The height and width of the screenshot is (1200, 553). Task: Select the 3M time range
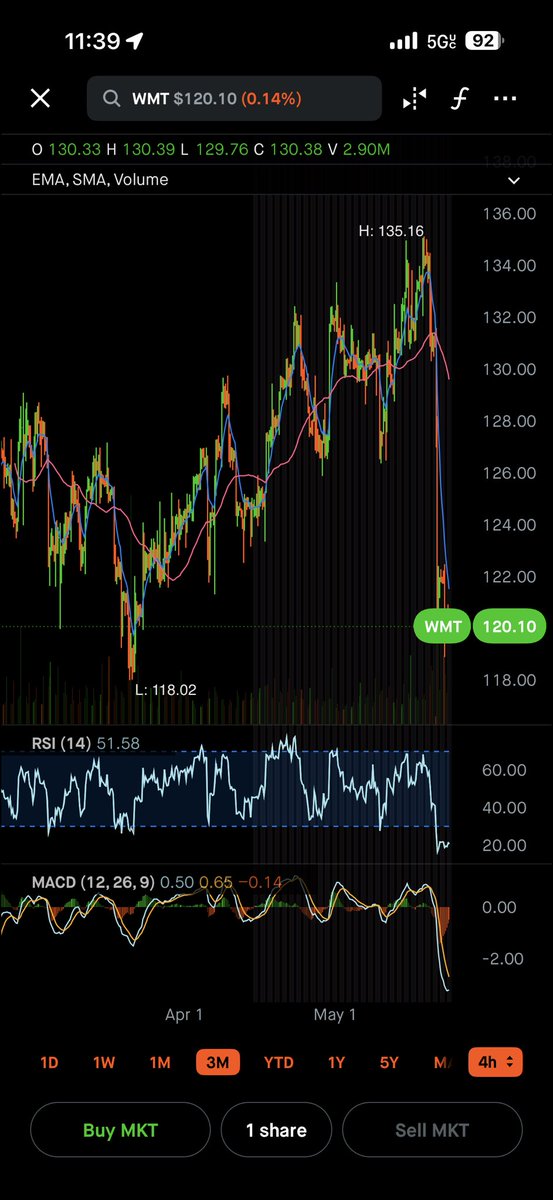click(217, 1062)
